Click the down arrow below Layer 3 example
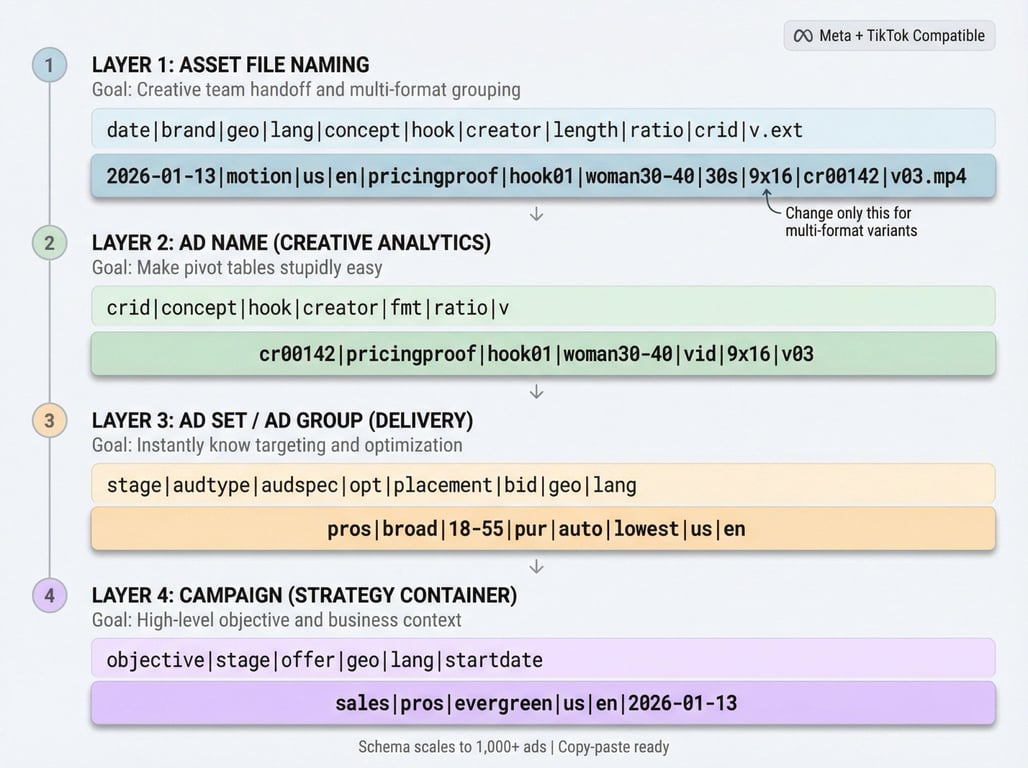The image size is (1028, 768). [x=536, y=567]
